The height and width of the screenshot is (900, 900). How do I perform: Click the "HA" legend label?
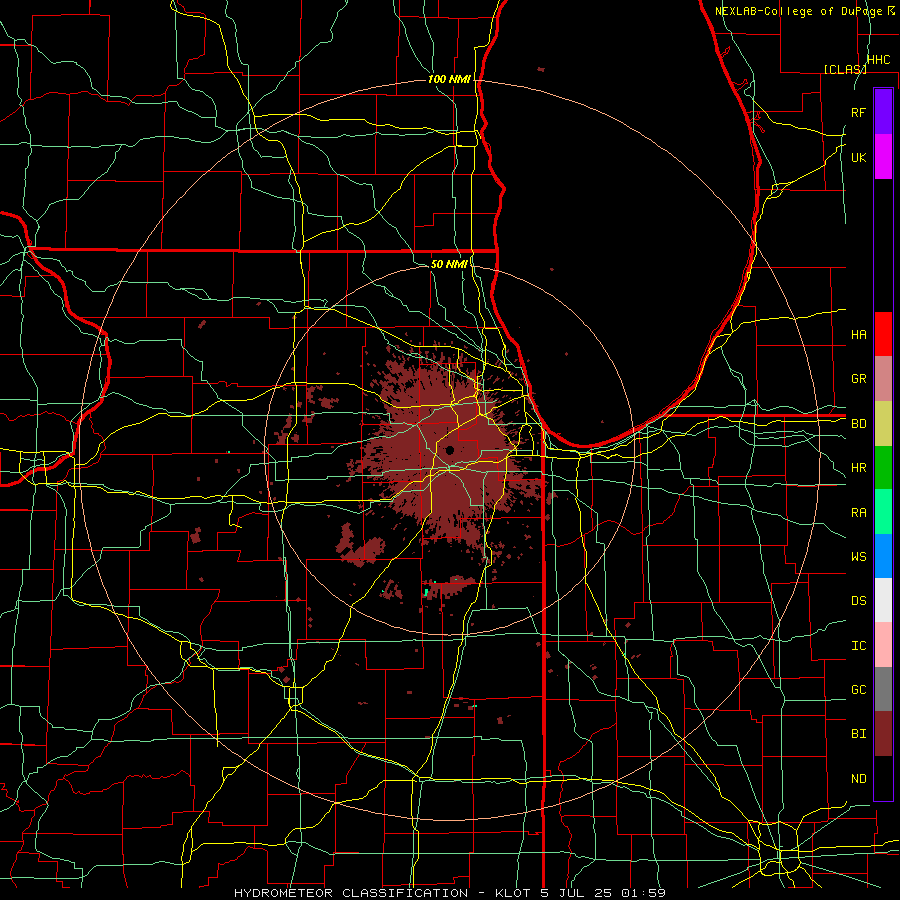click(x=859, y=334)
